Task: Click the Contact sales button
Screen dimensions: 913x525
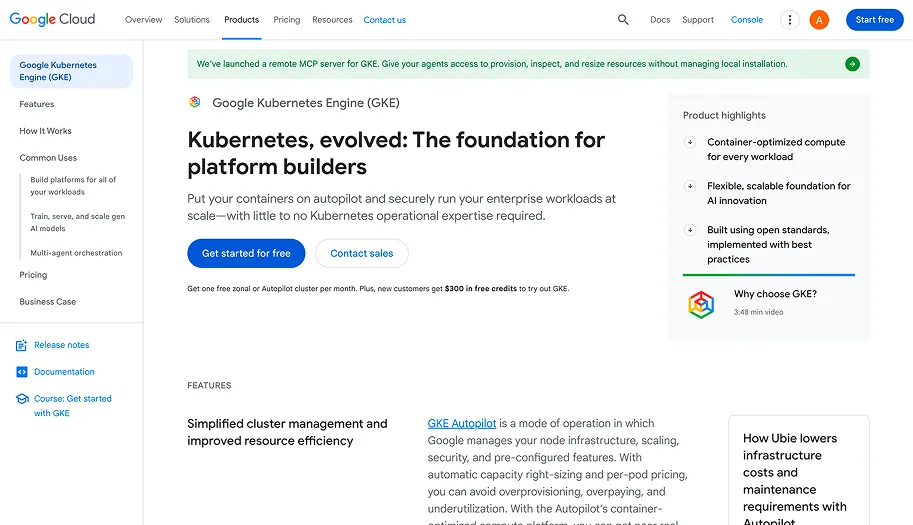Action: point(362,253)
